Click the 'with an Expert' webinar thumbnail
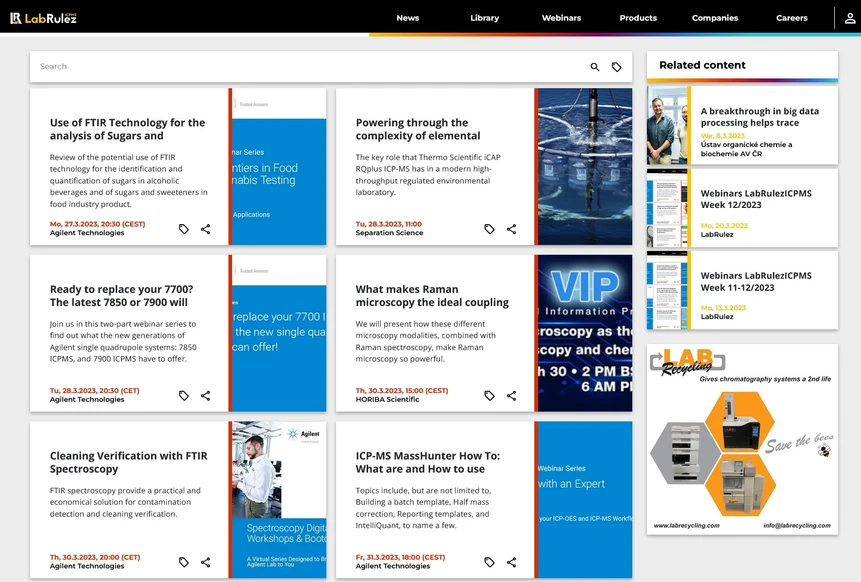Image resolution: width=861 pixels, height=582 pixels. coord(585,499)
